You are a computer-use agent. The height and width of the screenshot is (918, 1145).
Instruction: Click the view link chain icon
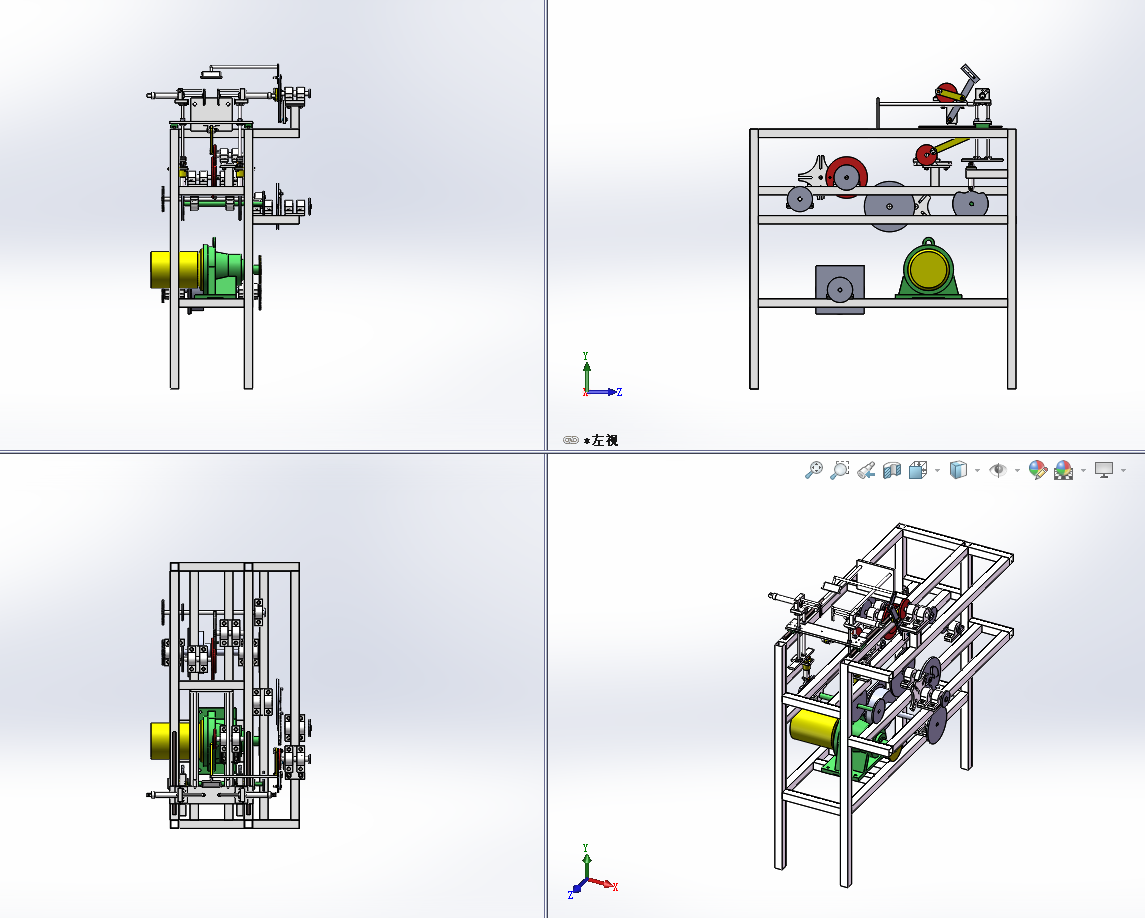tap(571, 440)
